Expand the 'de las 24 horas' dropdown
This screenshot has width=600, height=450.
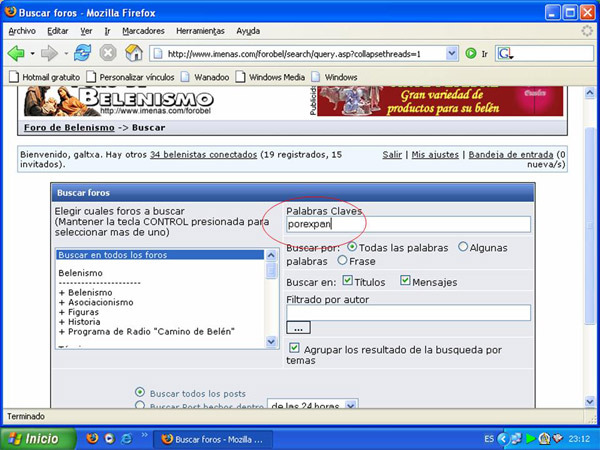pyautogui.click(x=351, y=406)
